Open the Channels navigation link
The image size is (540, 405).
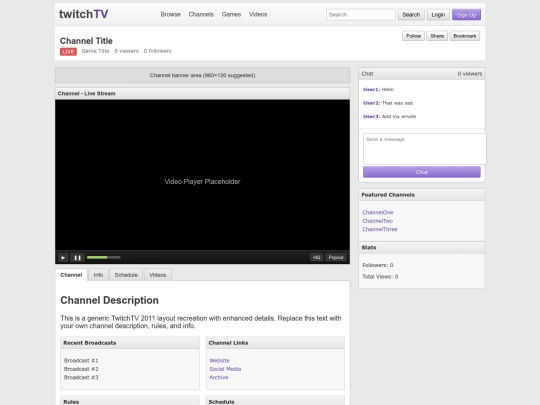[x=201, y=14]
